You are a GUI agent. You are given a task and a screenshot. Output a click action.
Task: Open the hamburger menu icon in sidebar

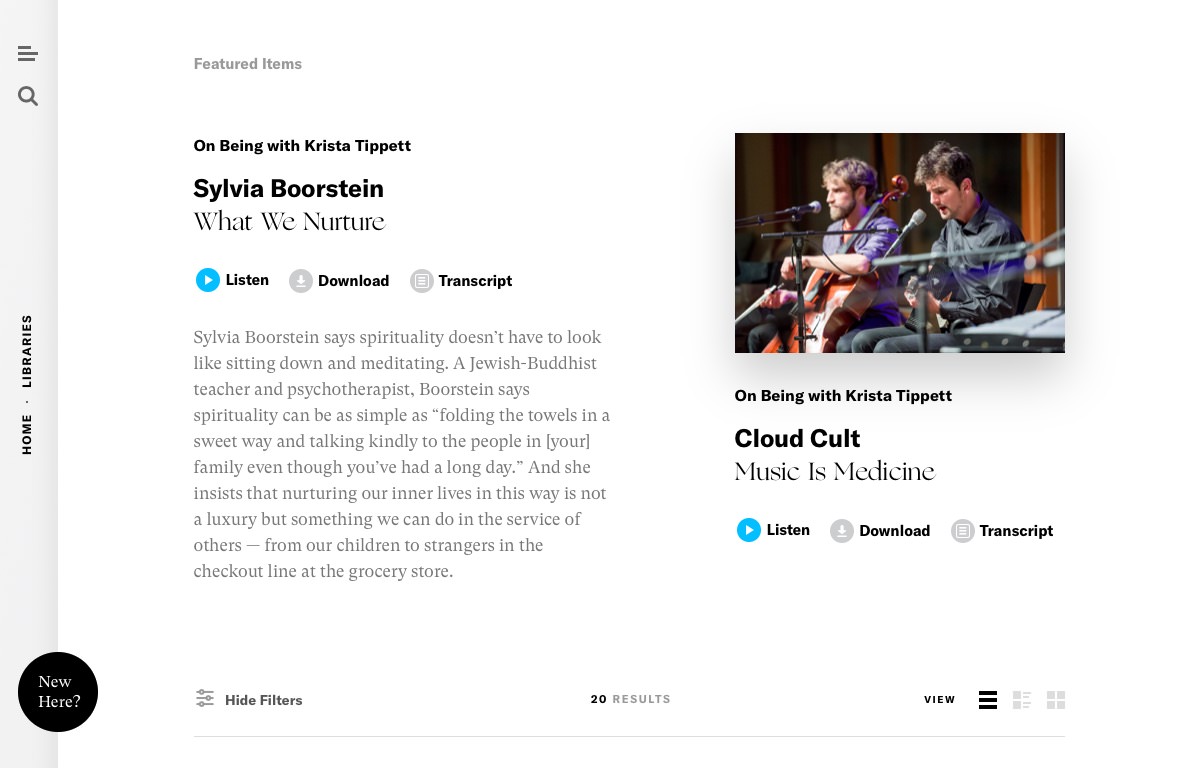27,54
